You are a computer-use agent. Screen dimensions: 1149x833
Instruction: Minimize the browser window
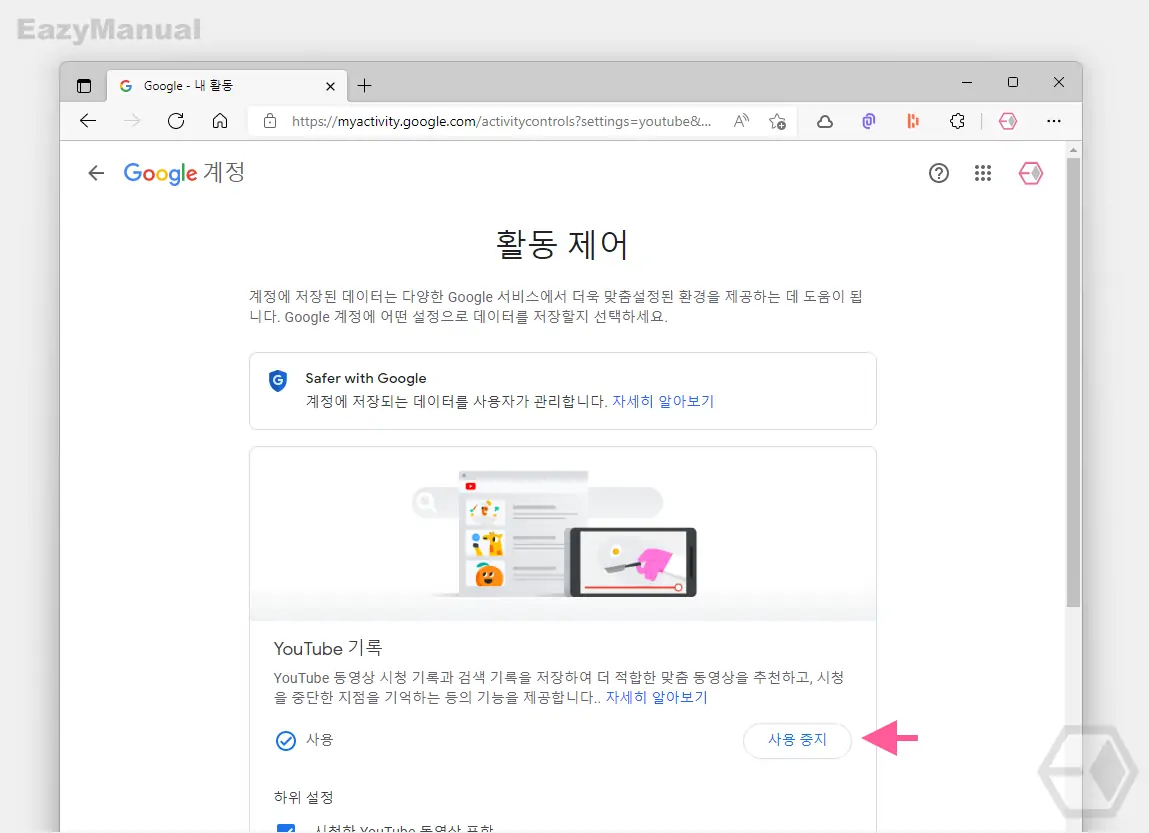pos(967,82)
